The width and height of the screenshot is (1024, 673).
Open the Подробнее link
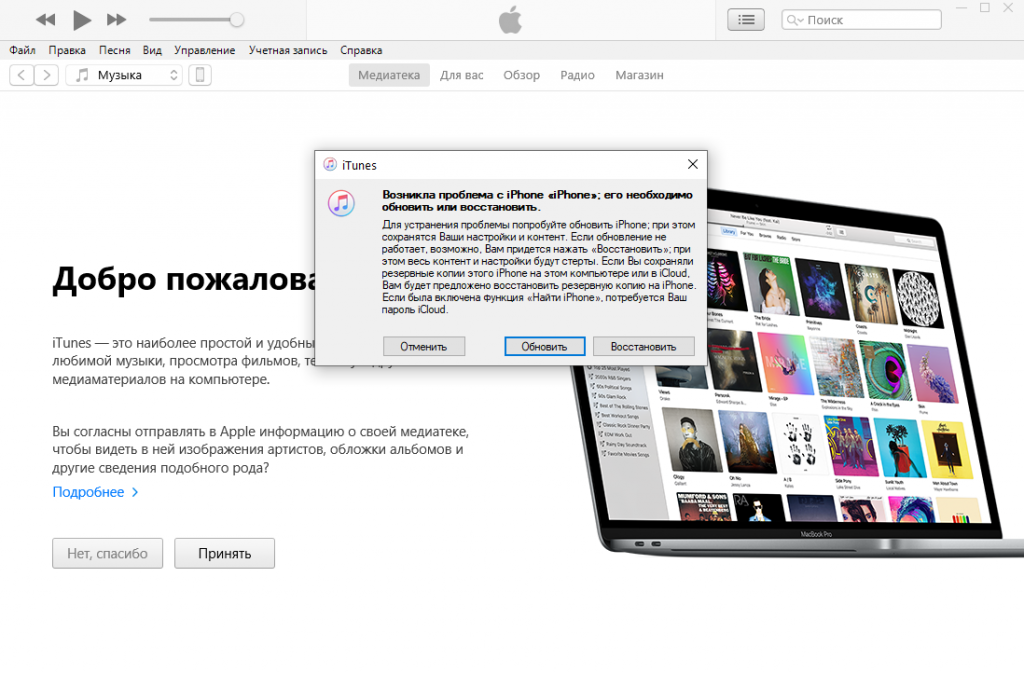[x=88, y=492]
